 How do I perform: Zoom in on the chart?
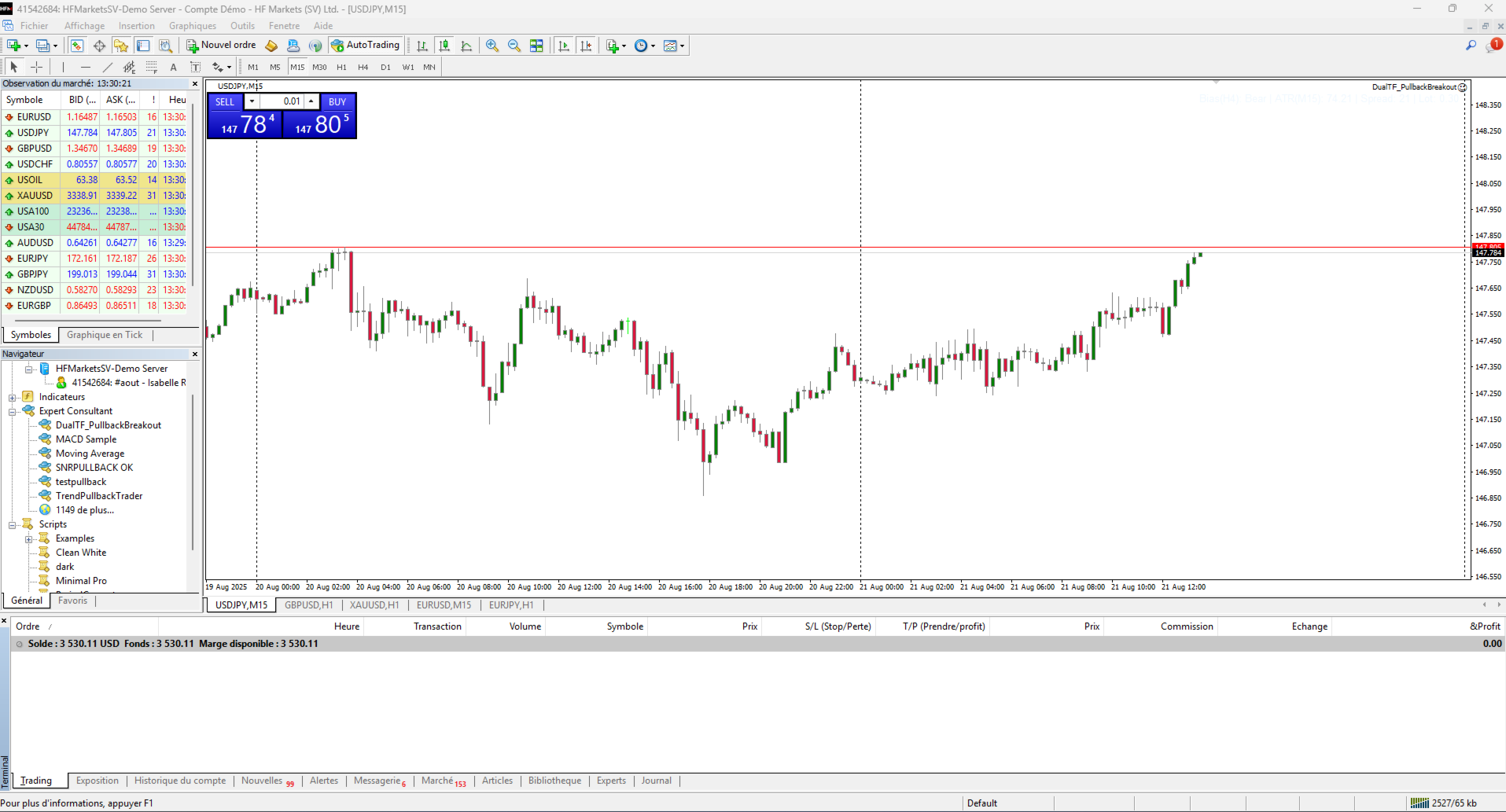coord(492,46)
